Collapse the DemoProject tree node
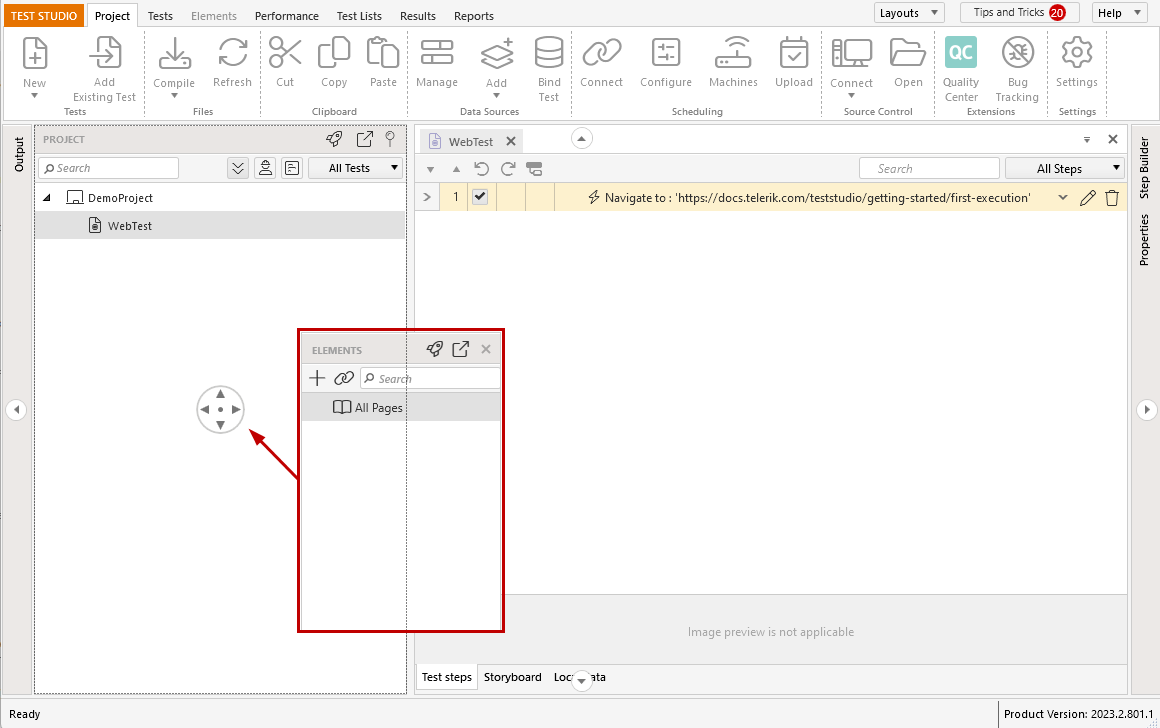This screenshot has height=728, width=1160. coord(47,198)
